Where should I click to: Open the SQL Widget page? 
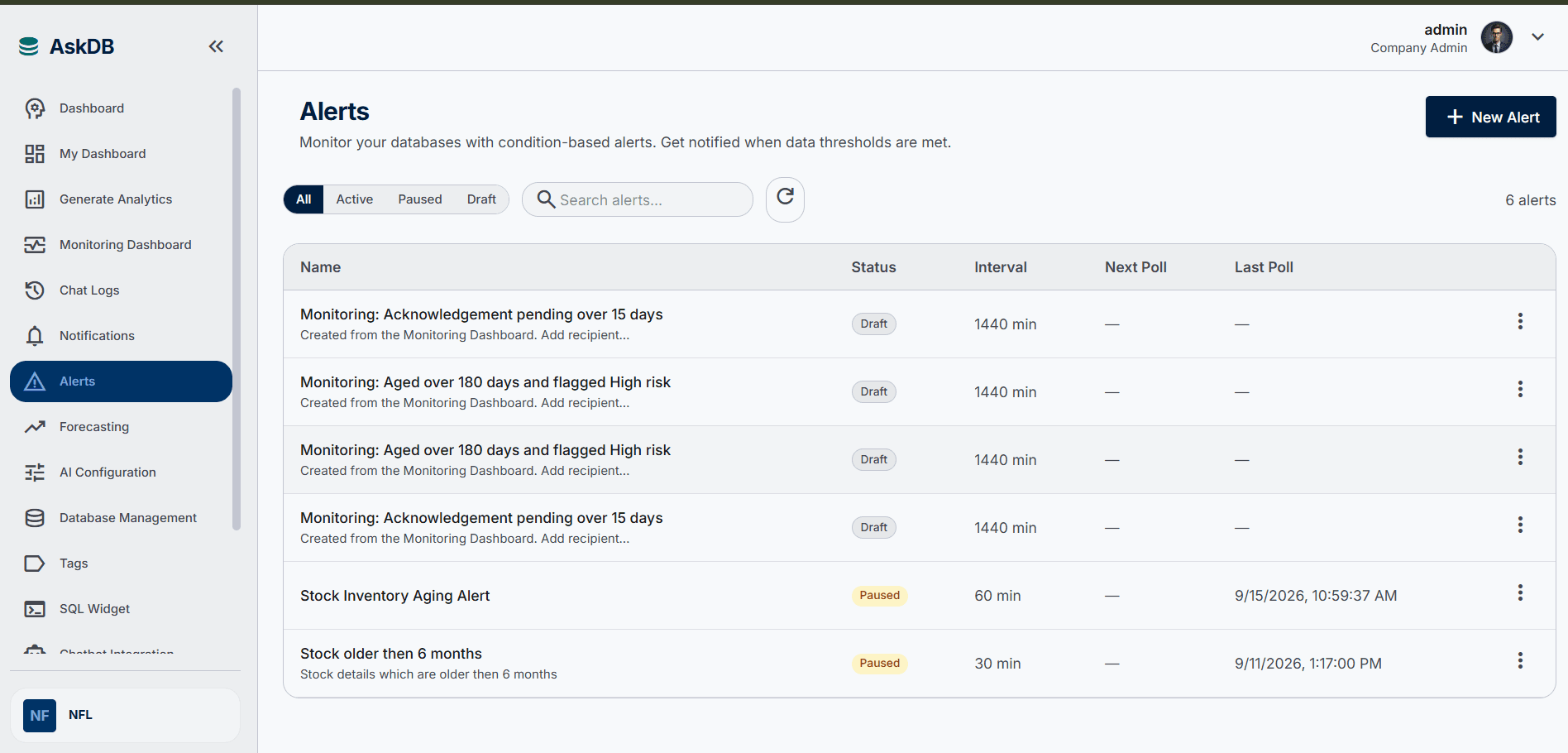coord(121,609)
